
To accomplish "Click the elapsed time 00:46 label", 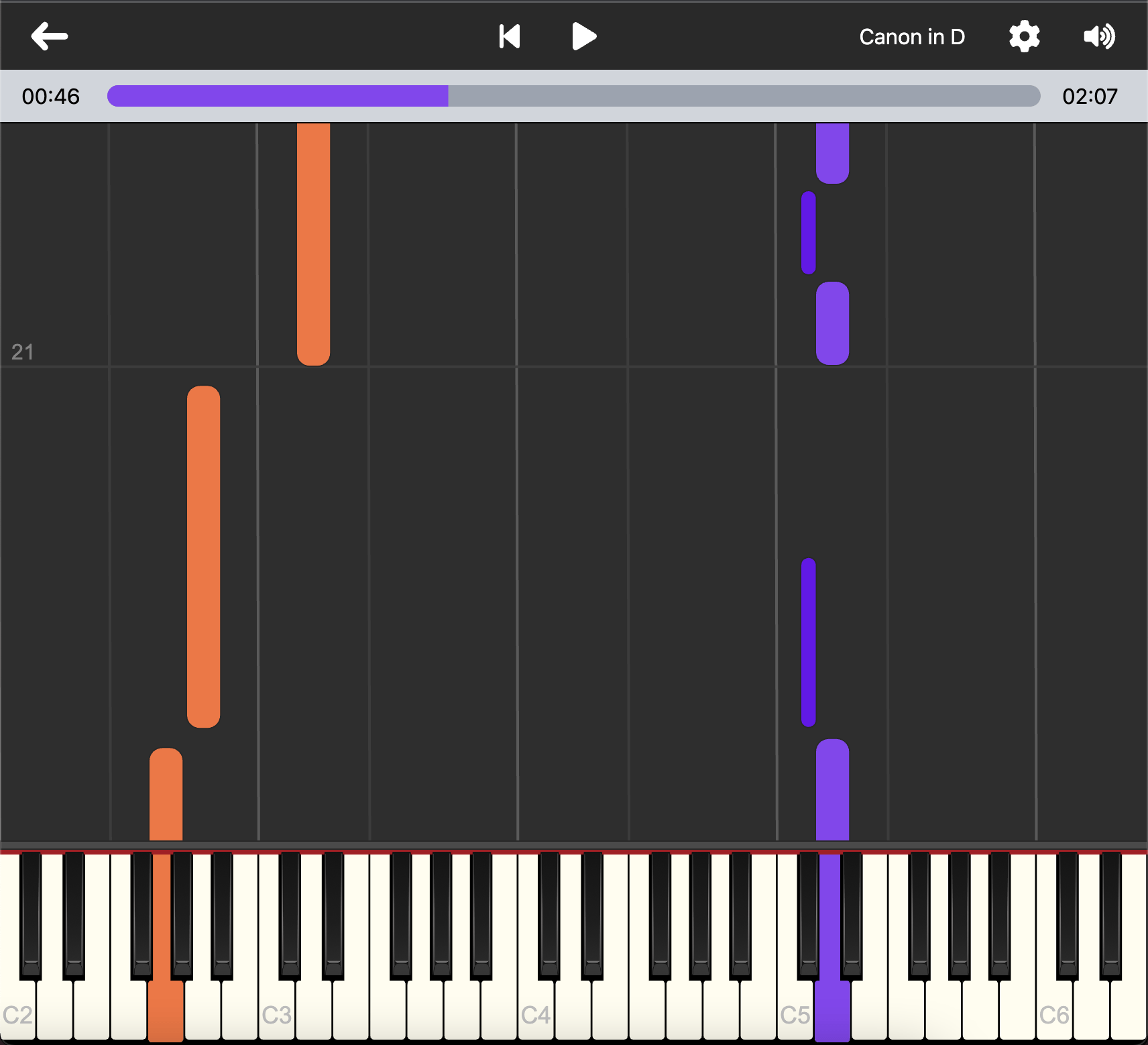I will [x=51, y=97].
